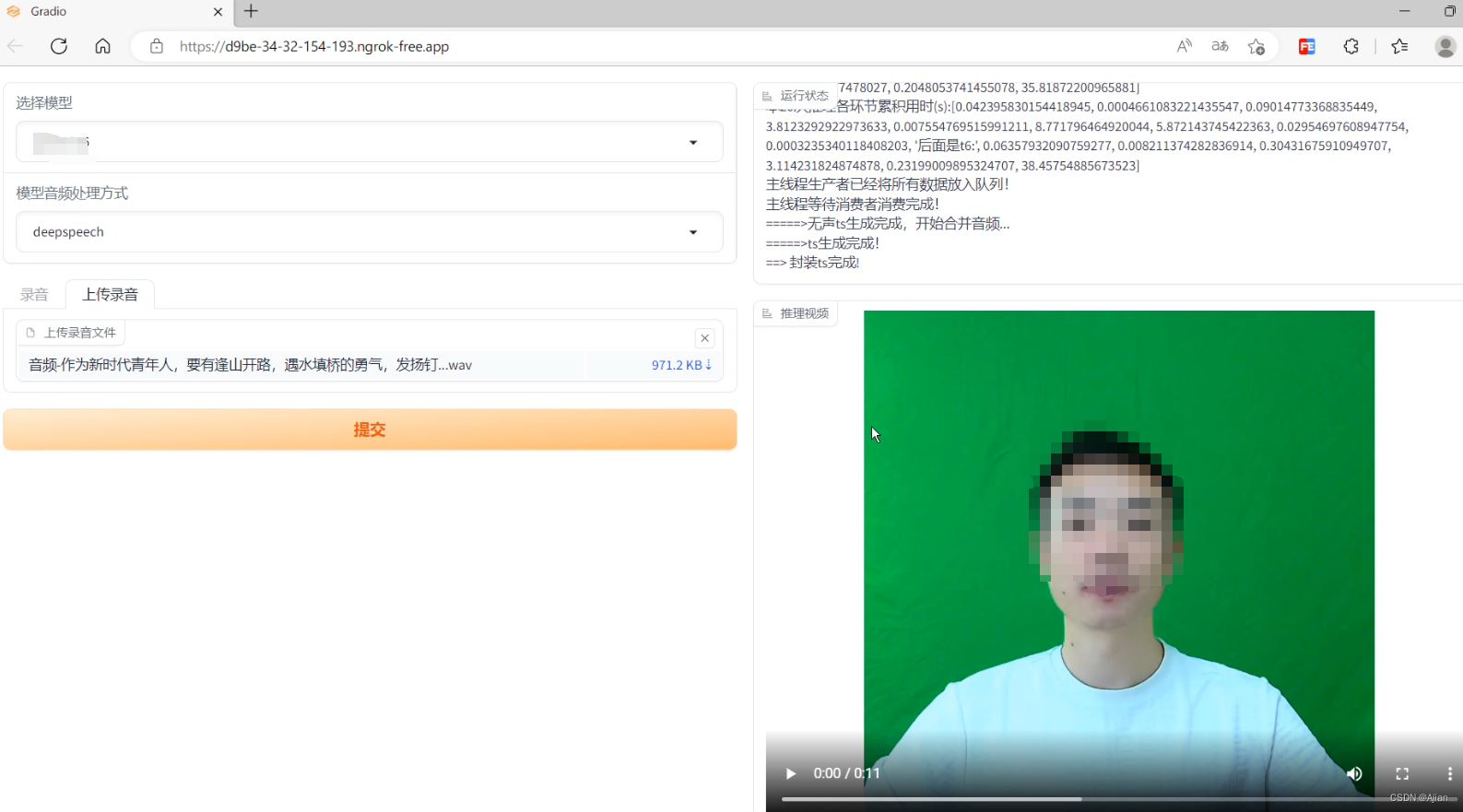1463x812 pixels.
Task: Switch to the 录音 tab
Action: click(34, 294)
